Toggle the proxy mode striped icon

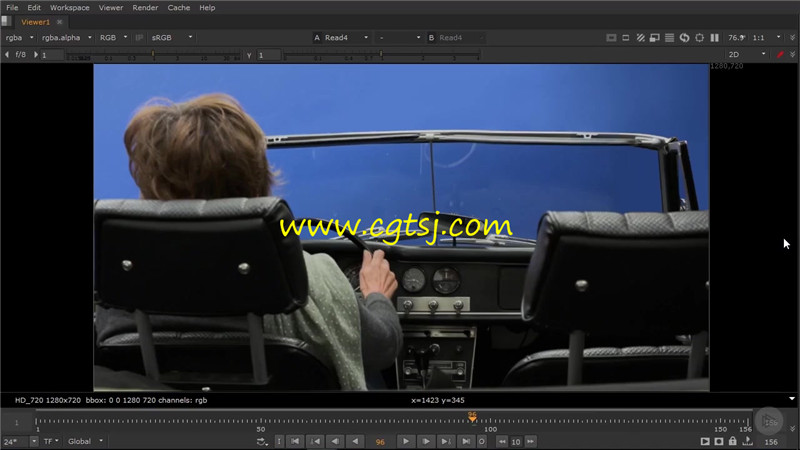640,38
